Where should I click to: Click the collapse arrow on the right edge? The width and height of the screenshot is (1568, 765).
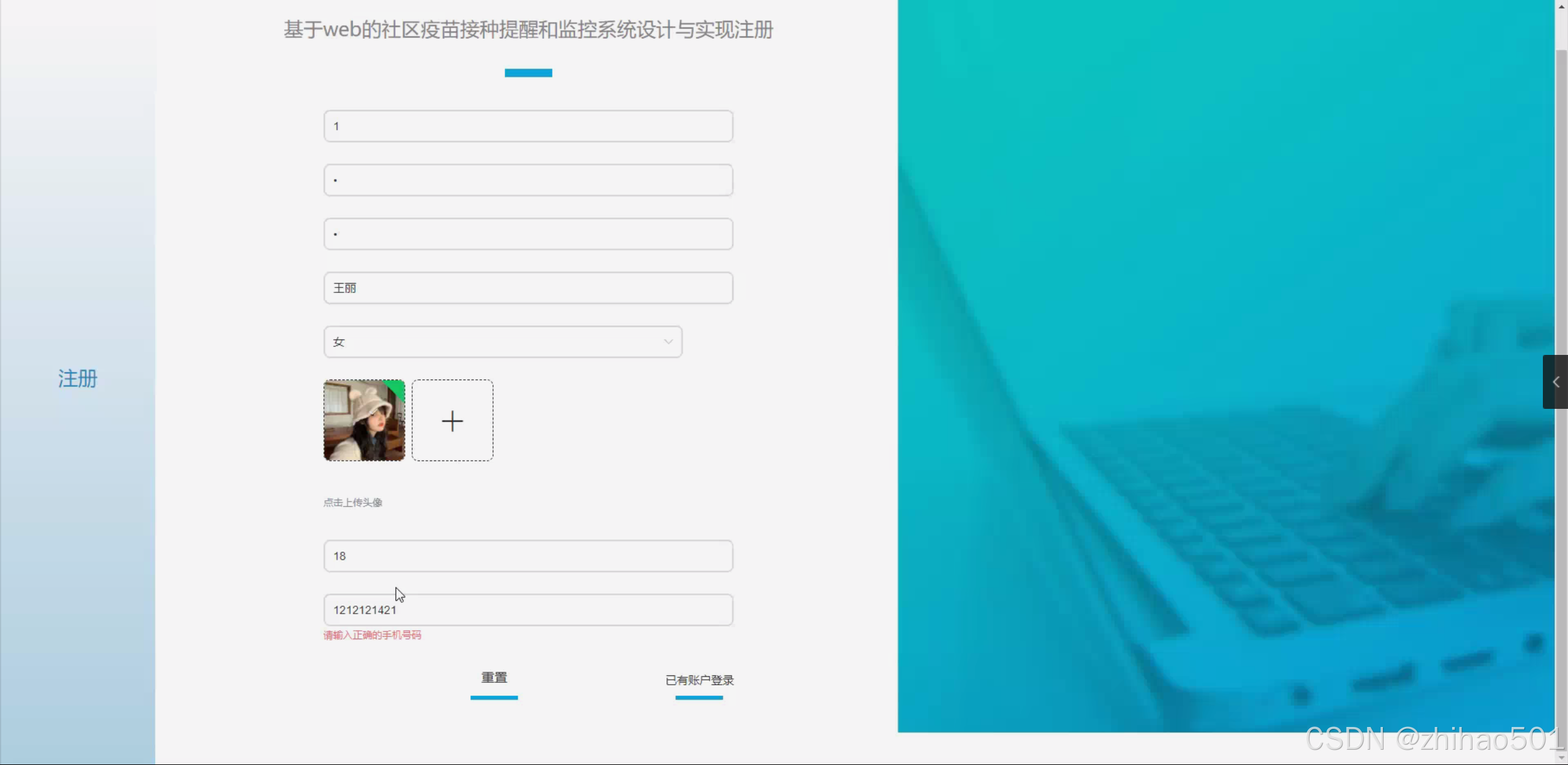click(1555, 382)
